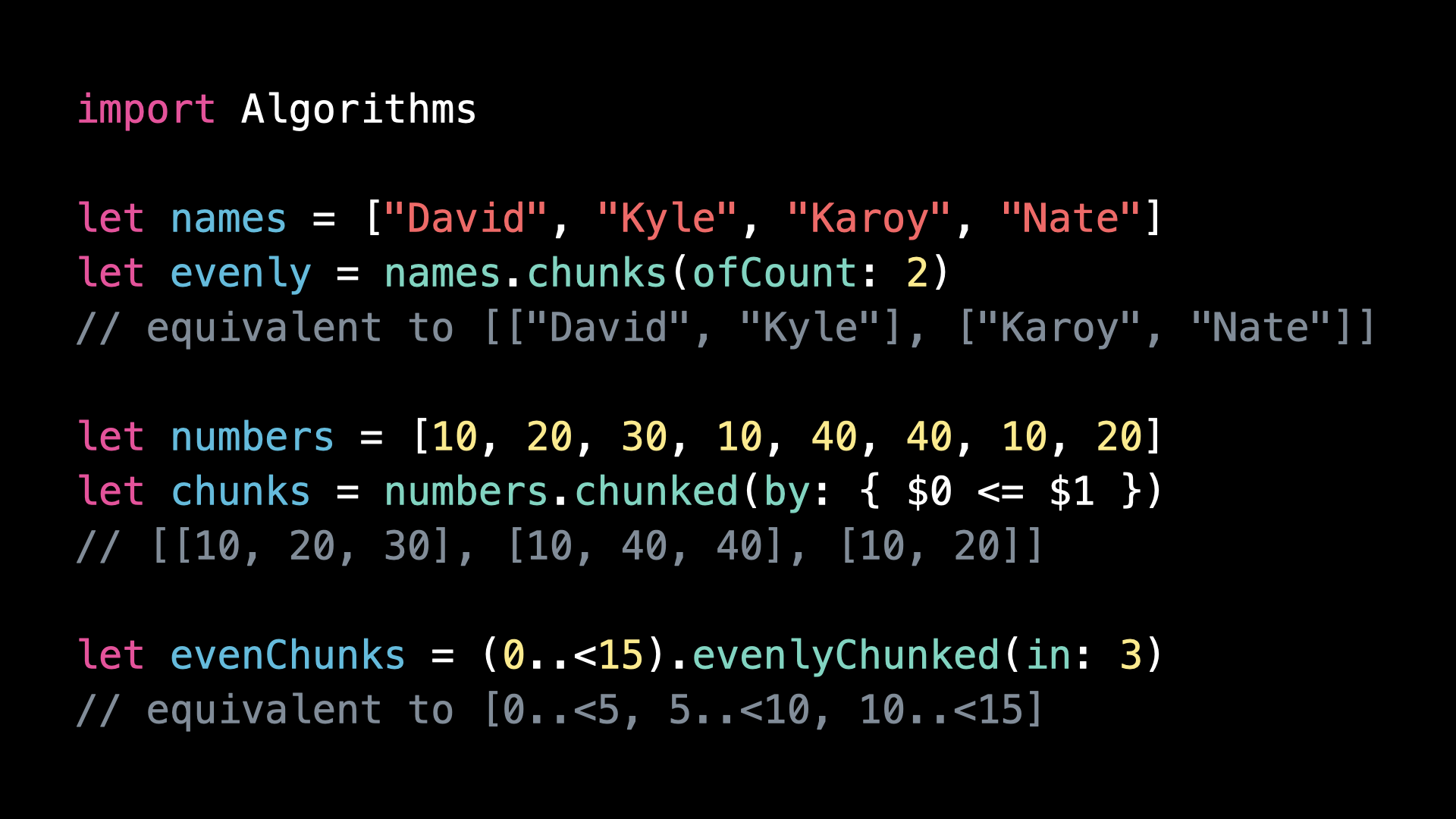Click the evenly variable name
Screen dimensions: 1456x819
240,272
